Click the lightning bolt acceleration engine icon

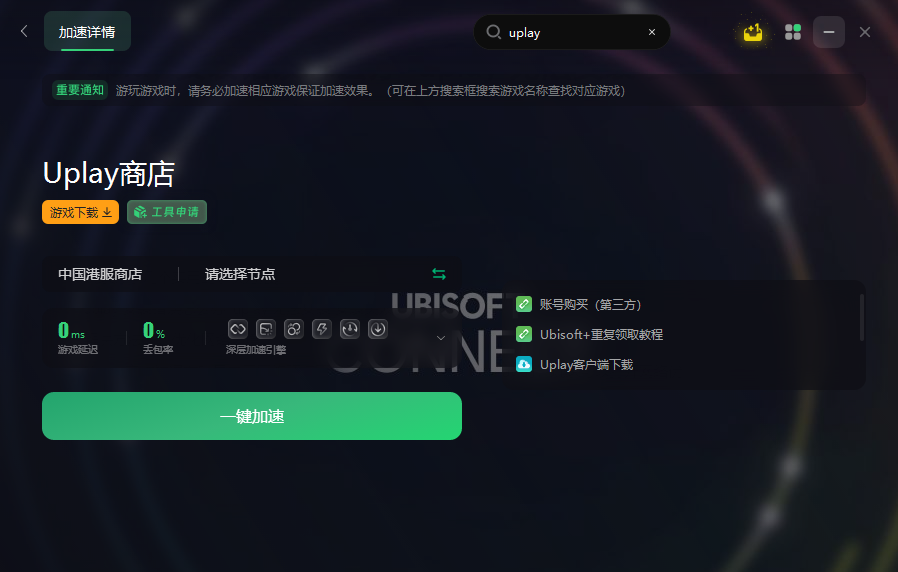(322, 329)
